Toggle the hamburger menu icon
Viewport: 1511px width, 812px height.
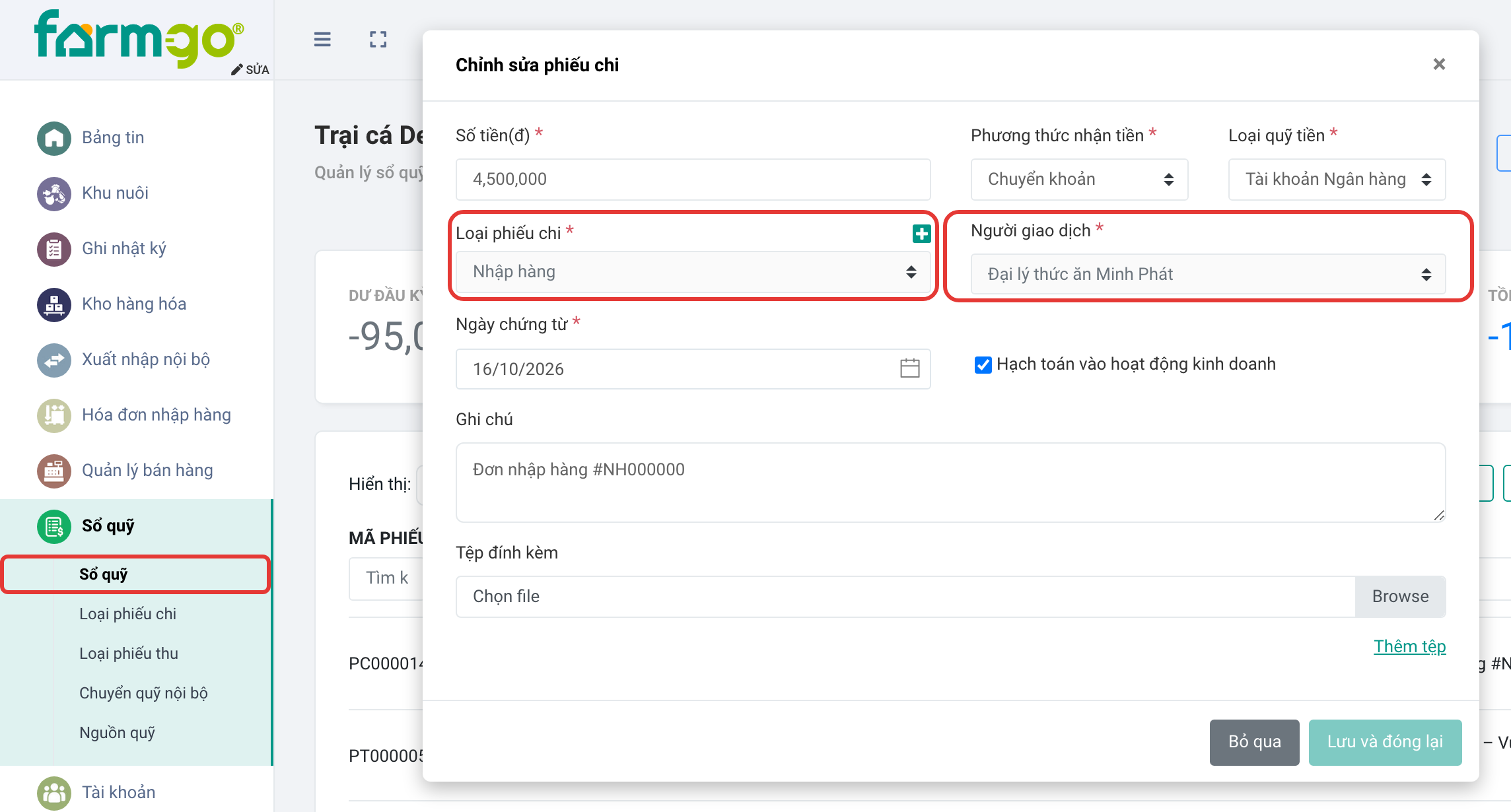pos(322,40)
